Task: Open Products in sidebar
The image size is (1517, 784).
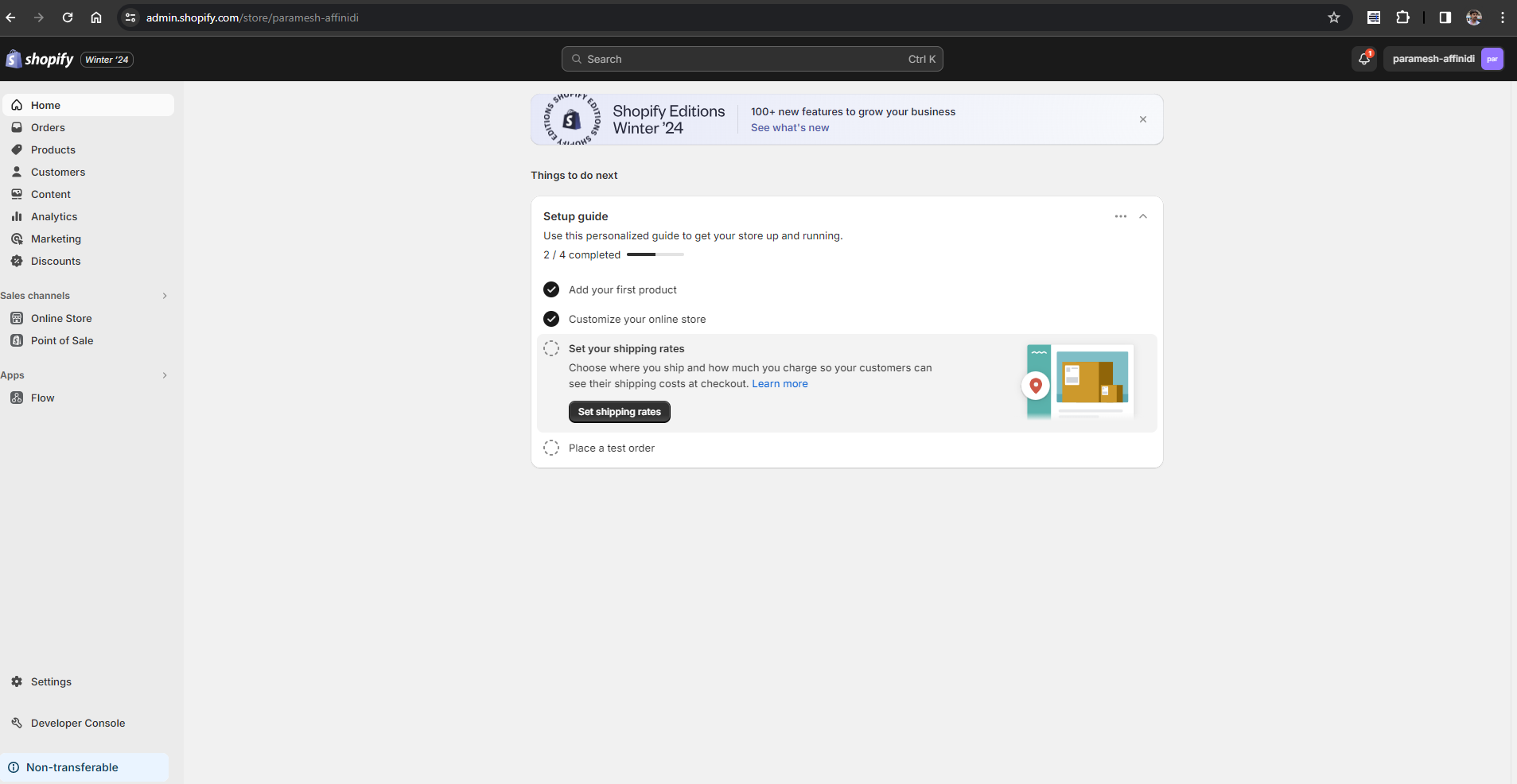Action: (88, 149)
